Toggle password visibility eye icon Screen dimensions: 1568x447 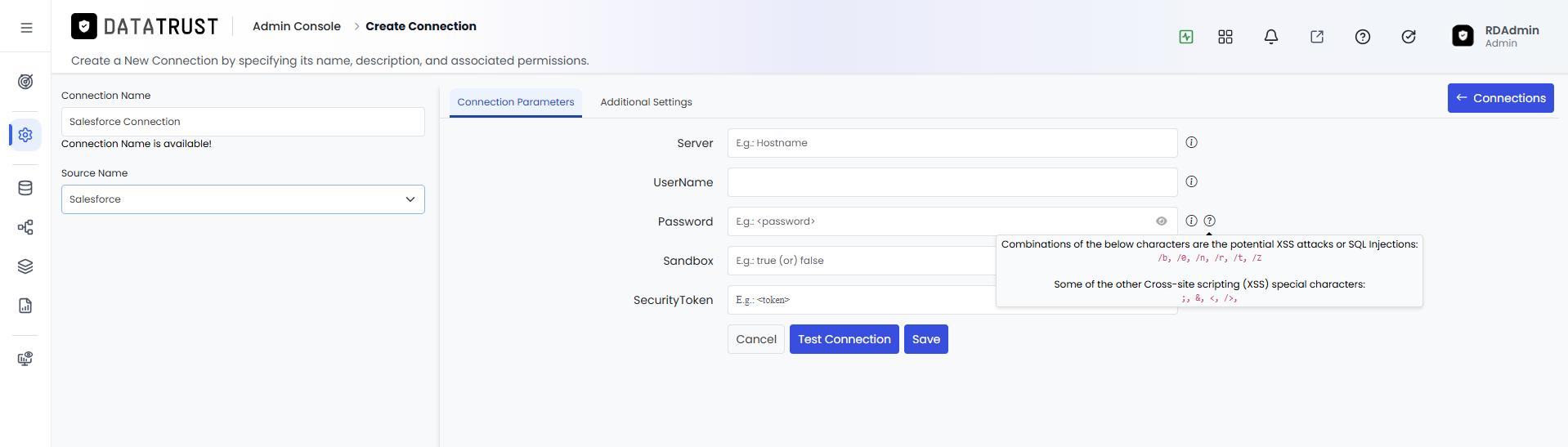coord(1162,221)
